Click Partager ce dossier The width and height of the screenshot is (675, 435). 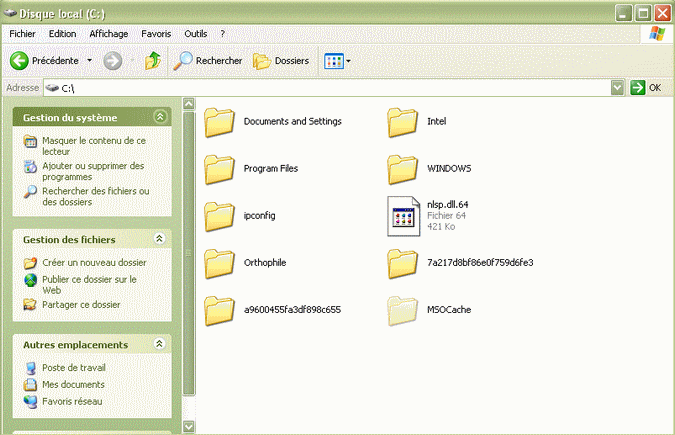coord(81,305)
